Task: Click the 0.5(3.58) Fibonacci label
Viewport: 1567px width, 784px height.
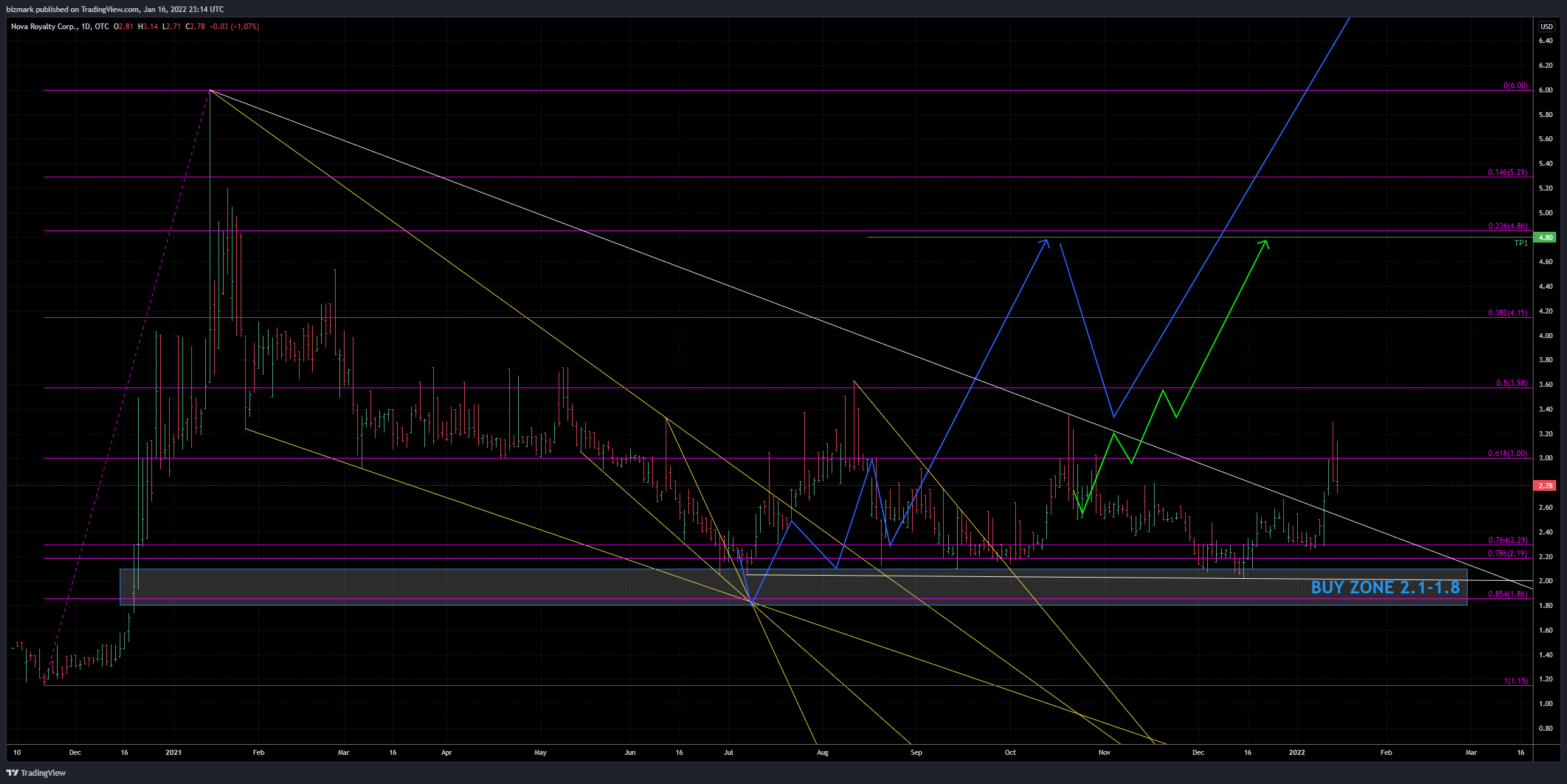Action: [1511, 383]
